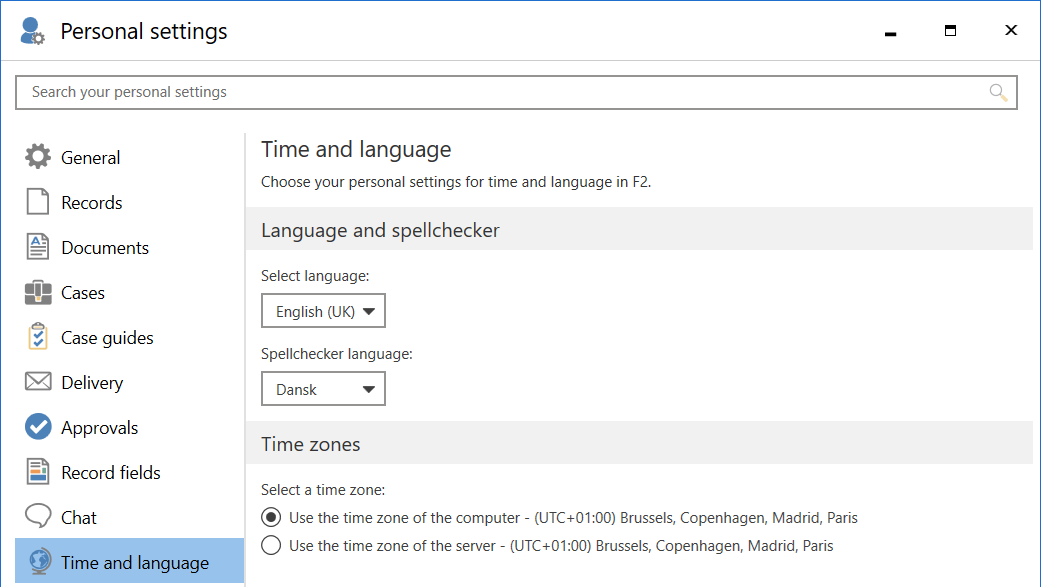Open the Records settings section
Image resolution: width=1041 pixels, height=587 pixels.
click(129, 203)
